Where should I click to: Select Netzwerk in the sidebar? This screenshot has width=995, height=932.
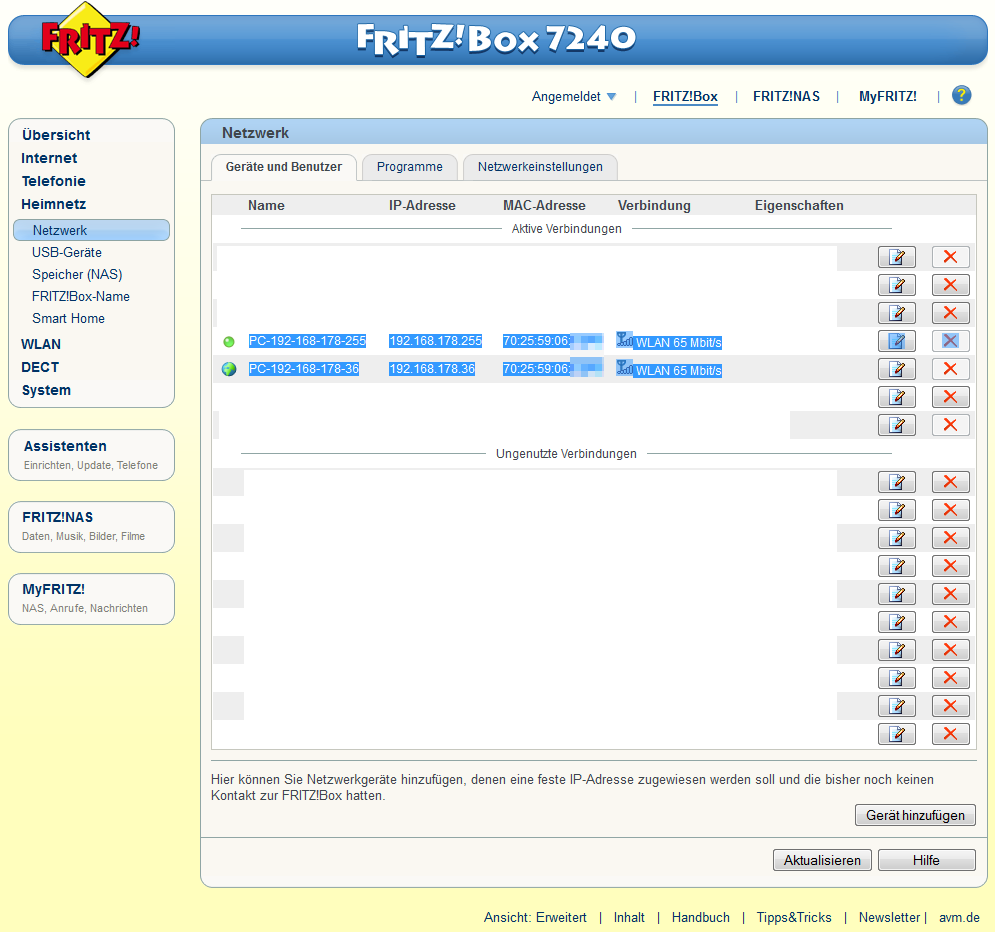click(x=91, y=230)
